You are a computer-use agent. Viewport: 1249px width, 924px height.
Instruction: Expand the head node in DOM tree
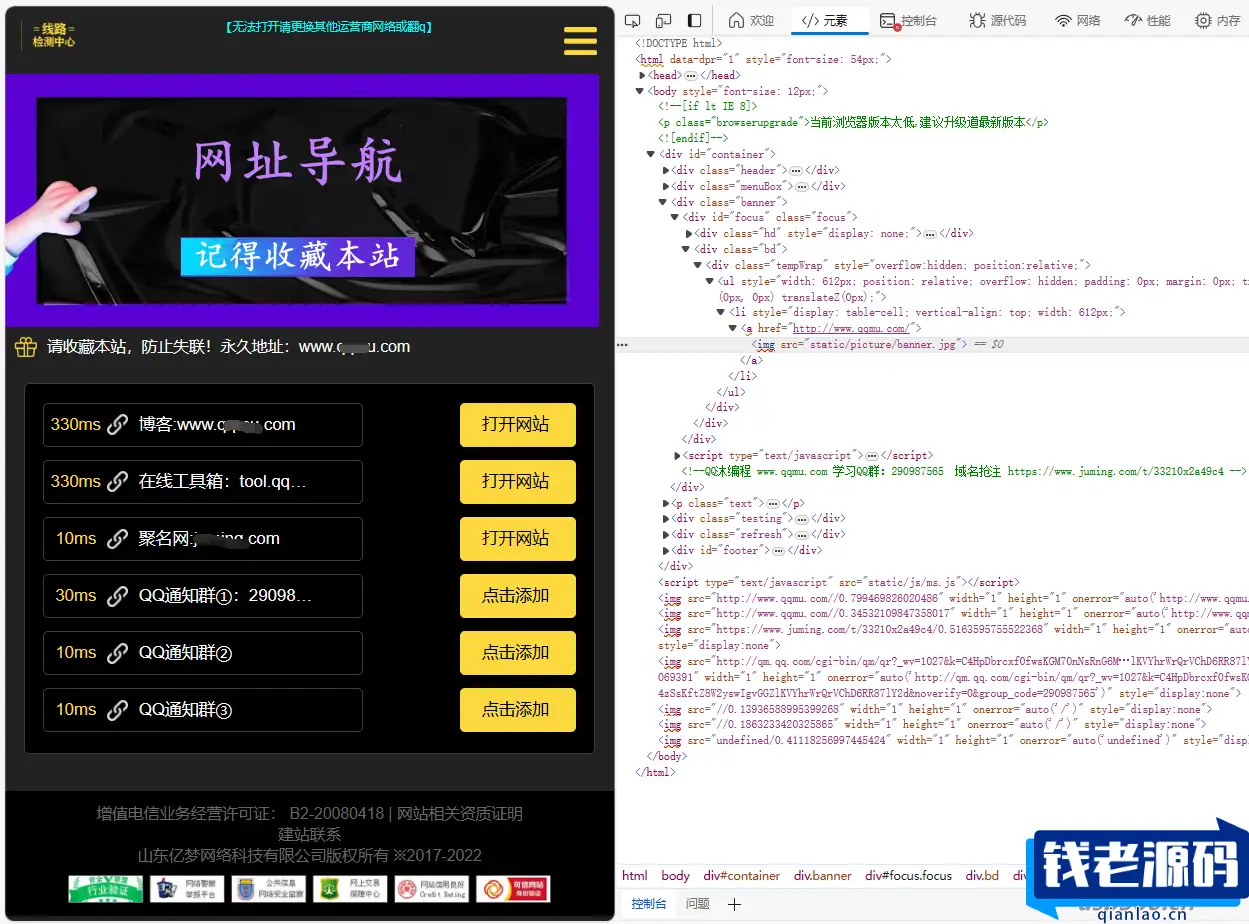[642, 75]
